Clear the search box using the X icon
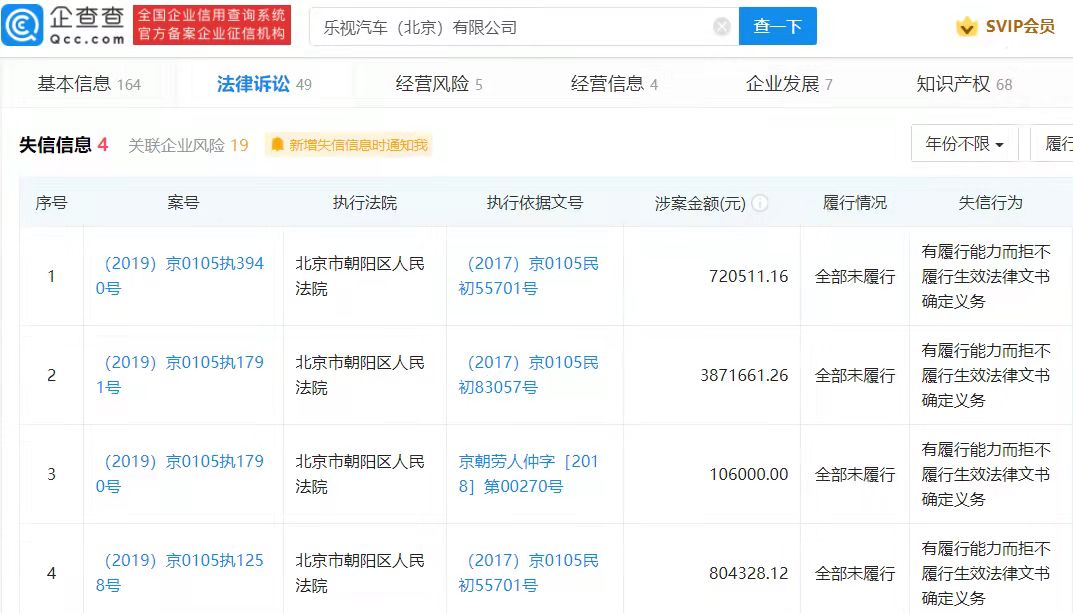1073x613 pixels. point(721,27)
